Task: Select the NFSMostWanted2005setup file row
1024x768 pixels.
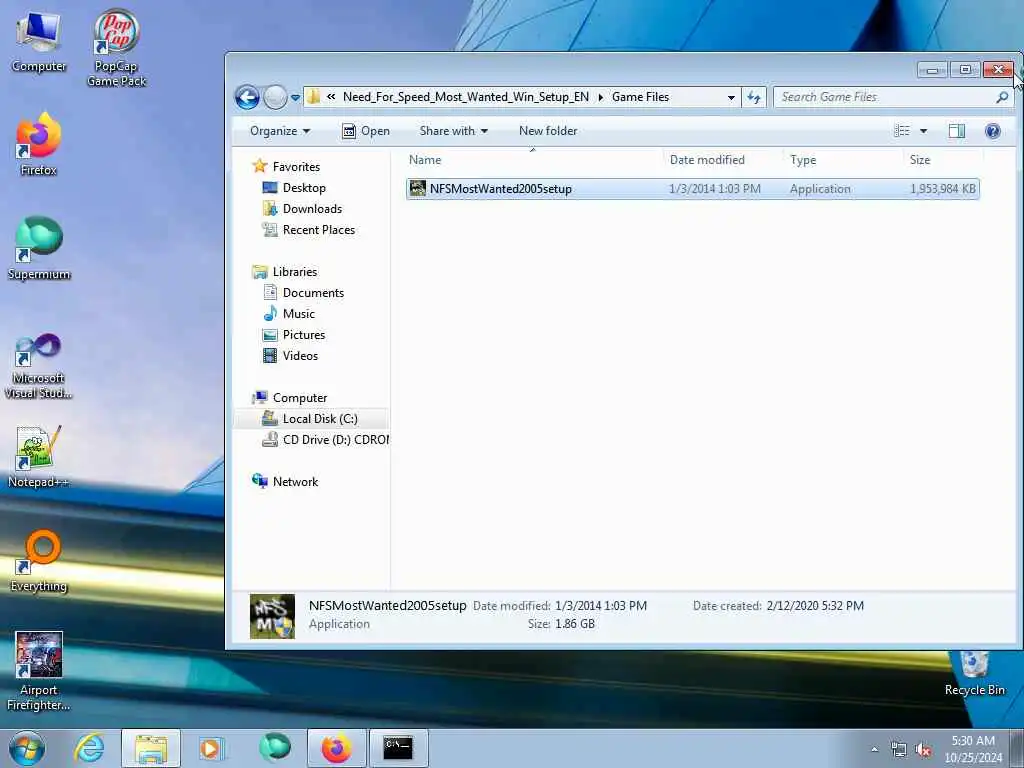Action: (x=692, y=189)
